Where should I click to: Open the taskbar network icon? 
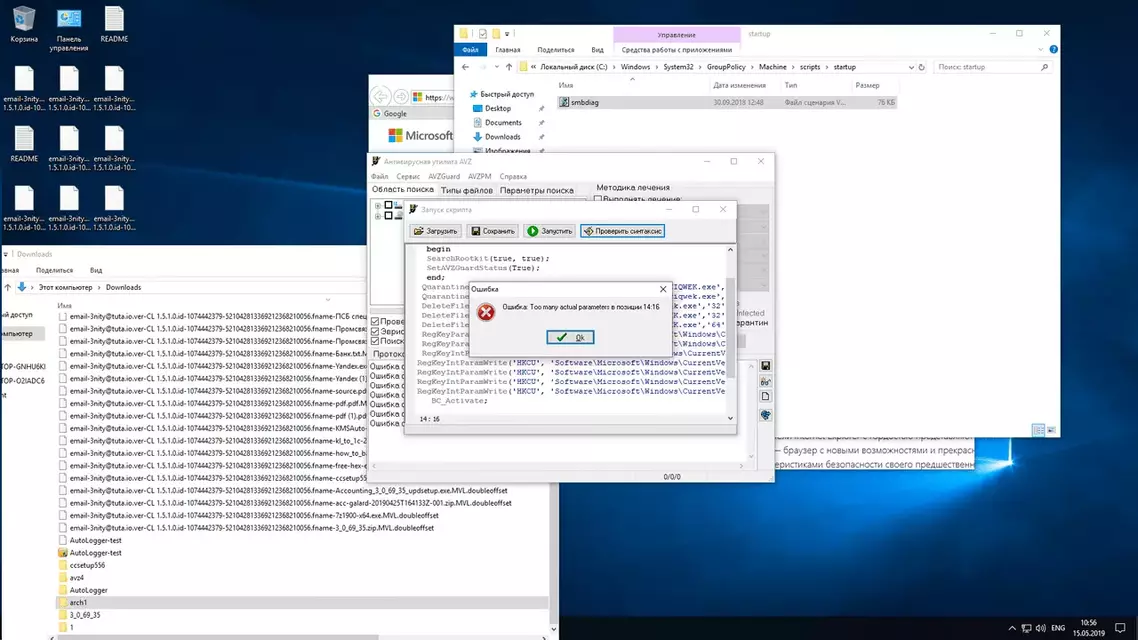click(1026, 628)
